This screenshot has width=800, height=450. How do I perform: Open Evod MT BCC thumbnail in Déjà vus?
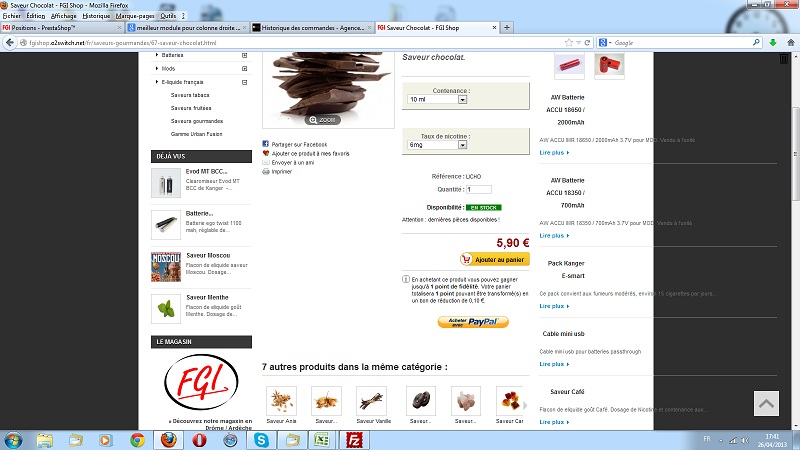click(x=166, y=183)
